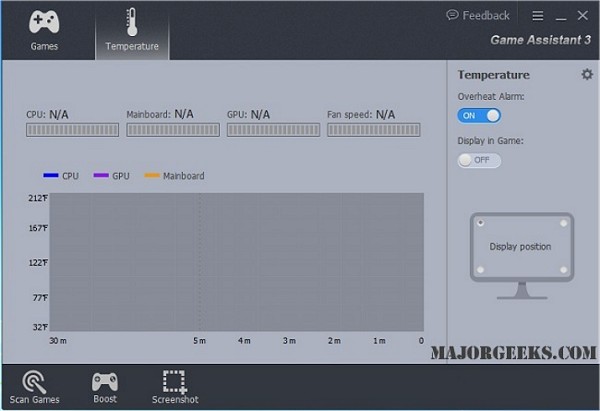
Task: Open the hamburger menu
Action: [x=538, y=15]
